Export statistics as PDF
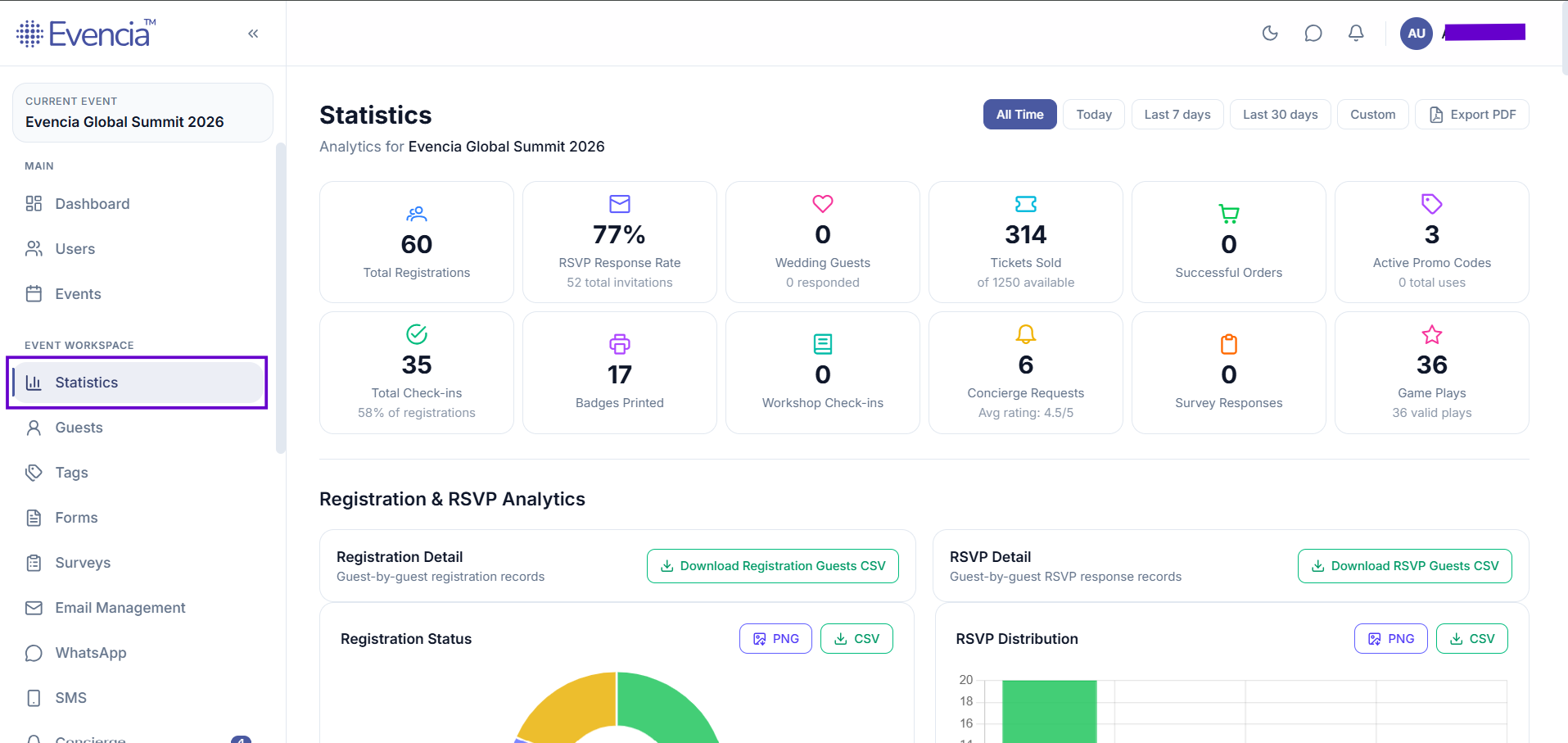This screenshot has height=743, width=1568. tap(1472, 115)
